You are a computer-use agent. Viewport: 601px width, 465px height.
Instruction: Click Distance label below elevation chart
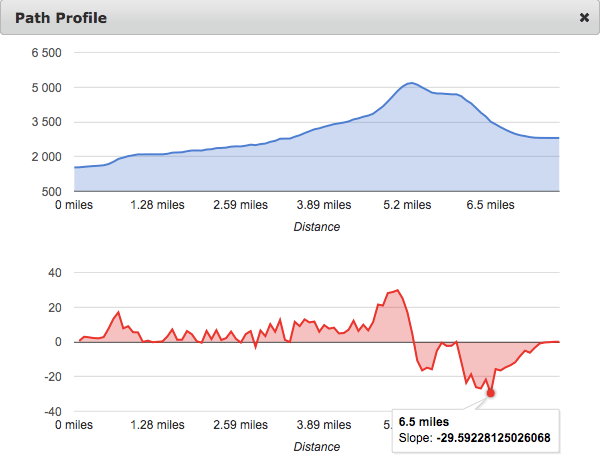pos(316,227)
